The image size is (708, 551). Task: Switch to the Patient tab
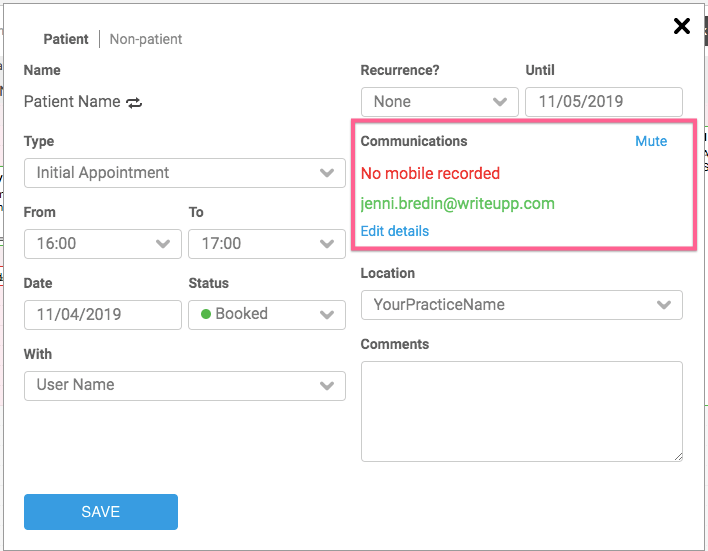tap(66, 39)
